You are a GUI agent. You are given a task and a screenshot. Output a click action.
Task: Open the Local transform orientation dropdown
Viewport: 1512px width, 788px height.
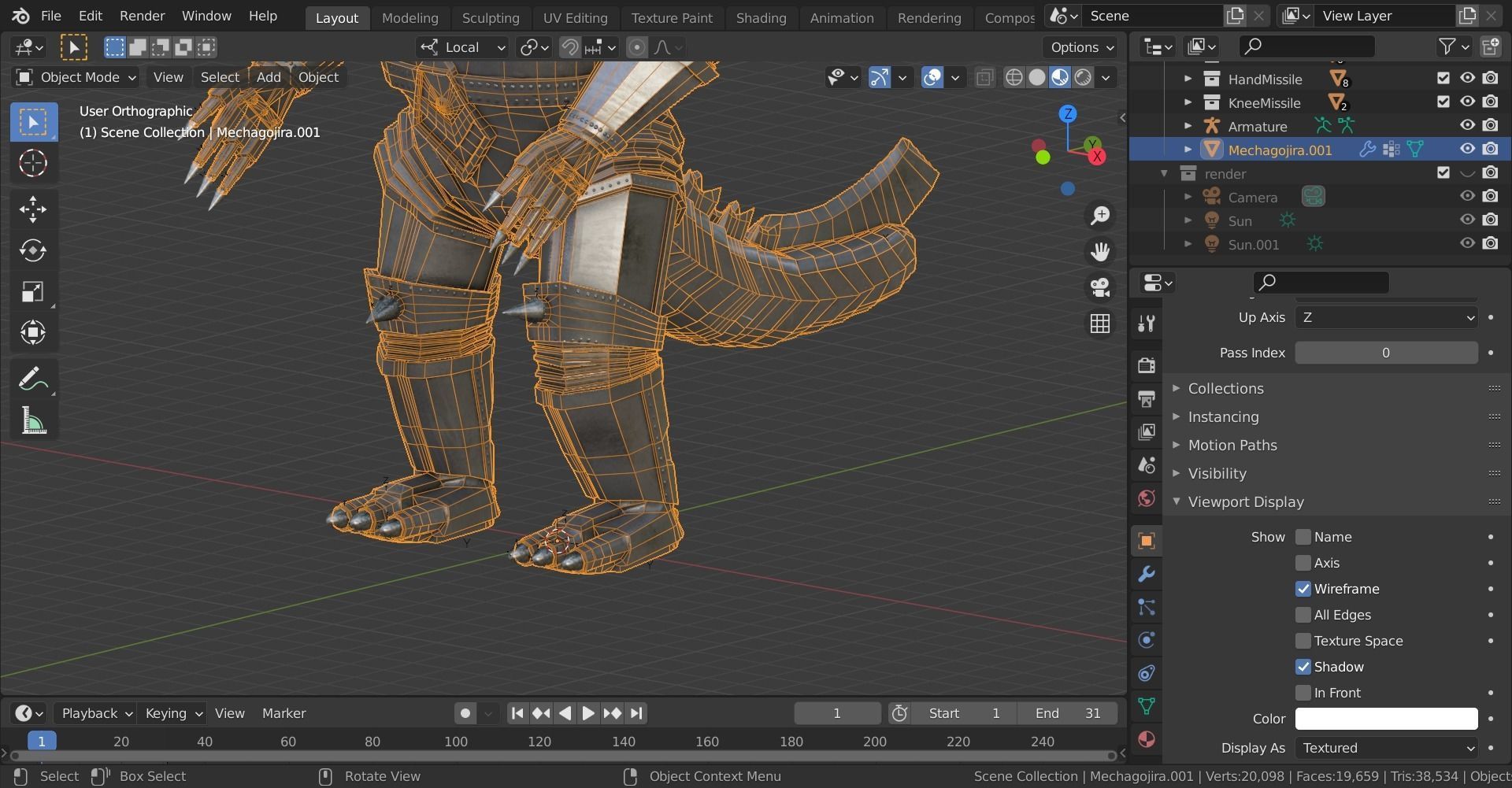[x=461, y=47]
